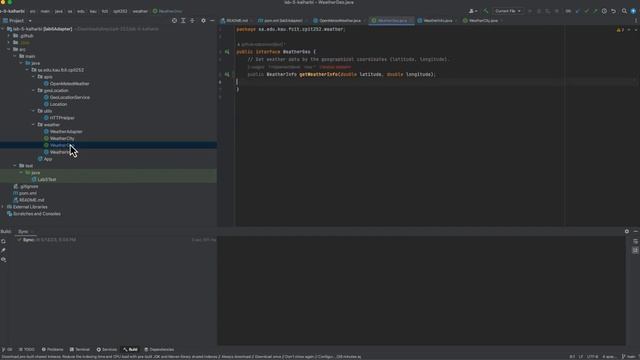Viewport: 640px width, 360px height.
Task: Click Expand All icon in Project toolbar
Action: coord(183,20)
